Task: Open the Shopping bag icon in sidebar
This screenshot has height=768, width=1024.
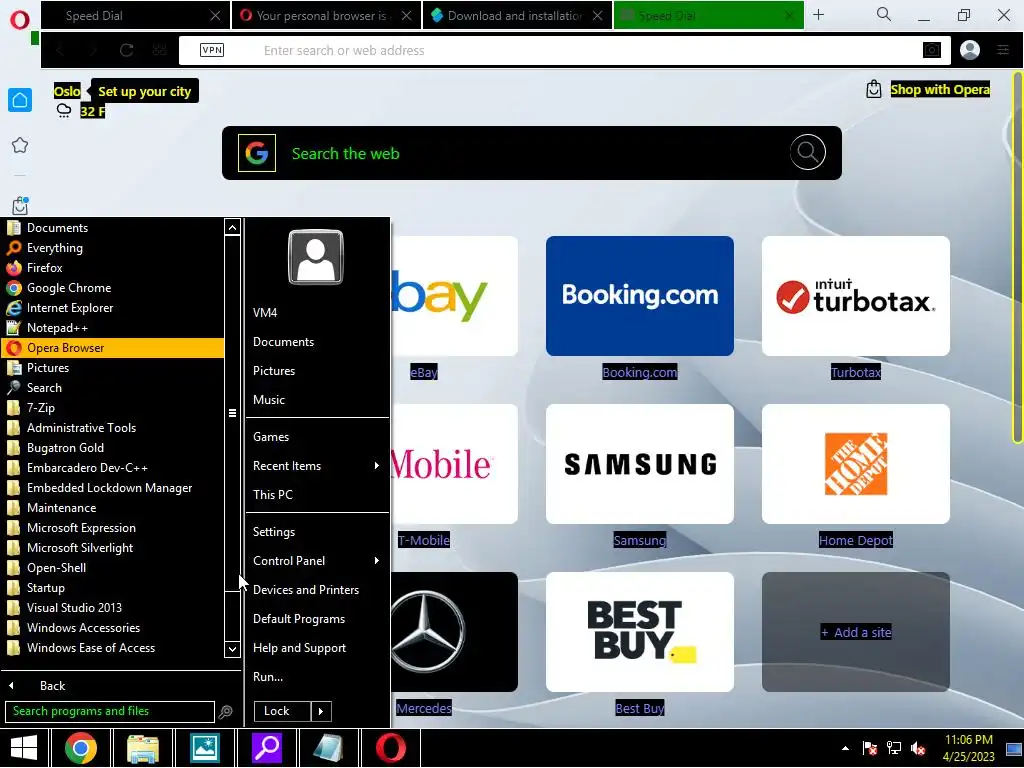Action: pos(20,205)
